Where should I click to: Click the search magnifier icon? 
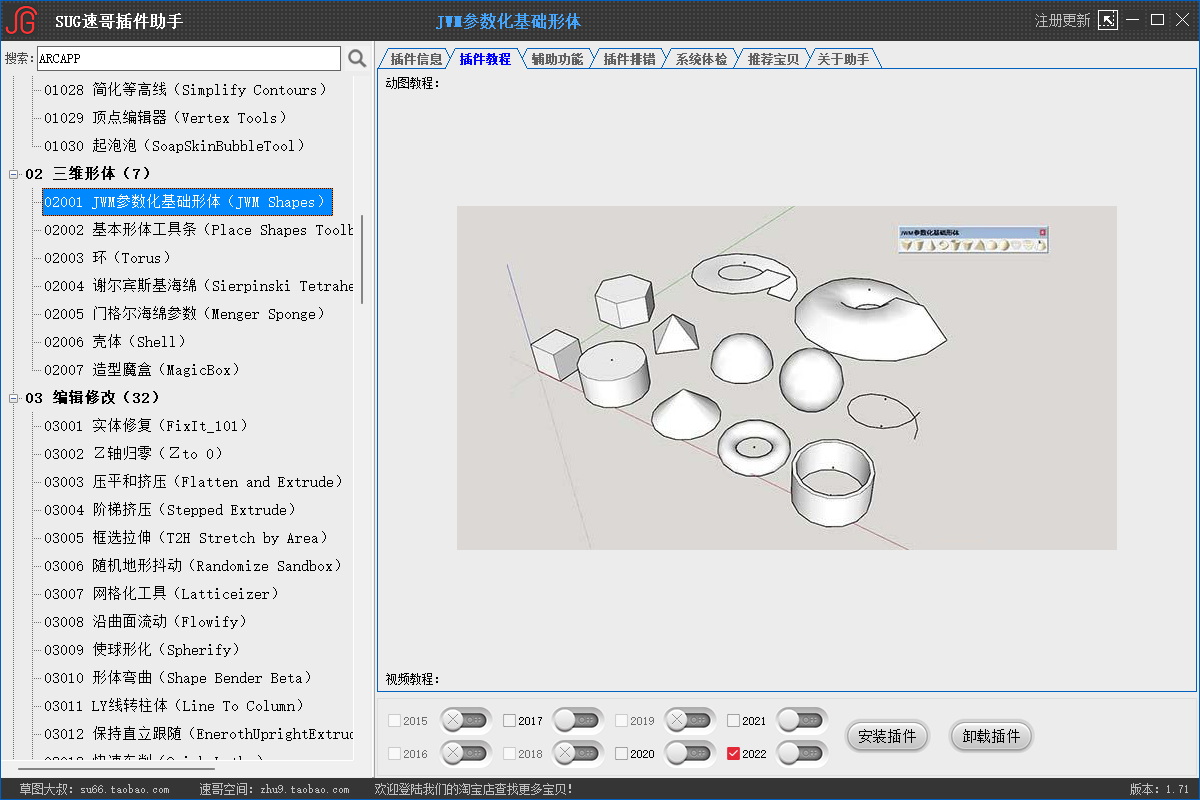357,58
